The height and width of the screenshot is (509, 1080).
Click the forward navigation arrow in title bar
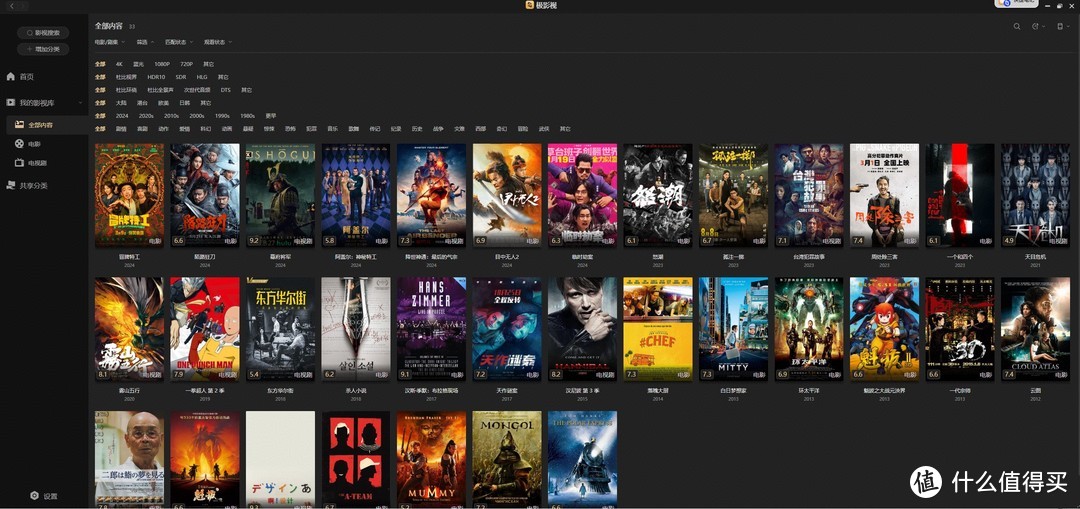click(25, 6)
